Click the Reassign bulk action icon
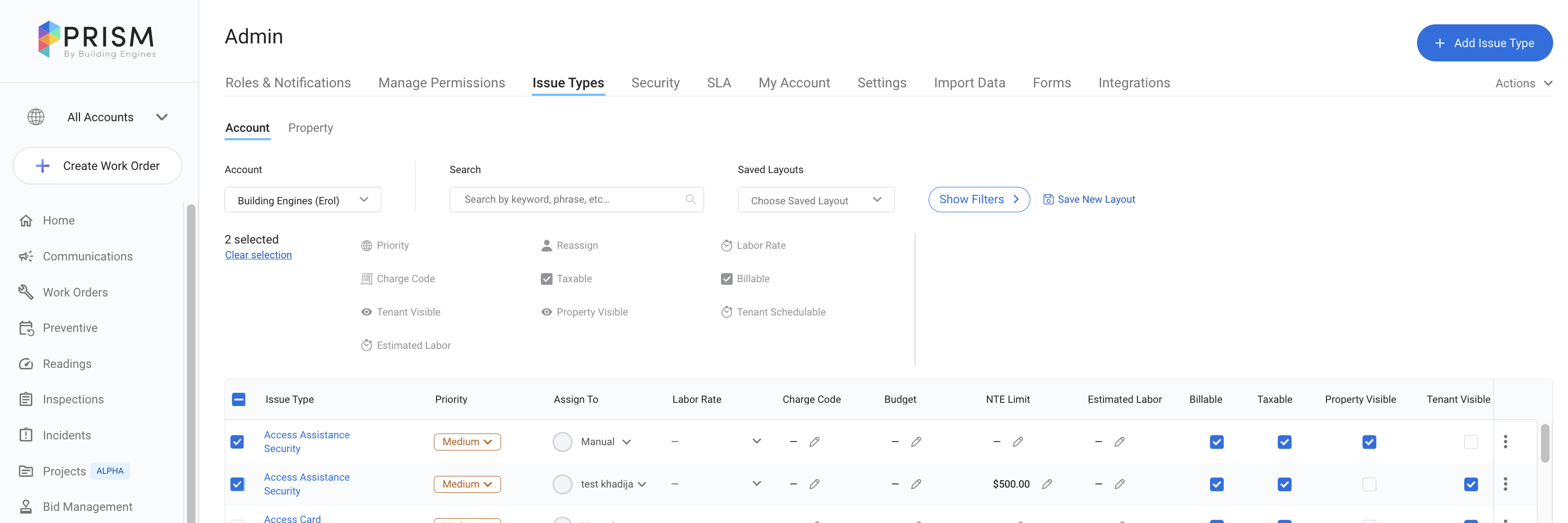Viewport: 1568px width, 523px height. tap(546, 245)
